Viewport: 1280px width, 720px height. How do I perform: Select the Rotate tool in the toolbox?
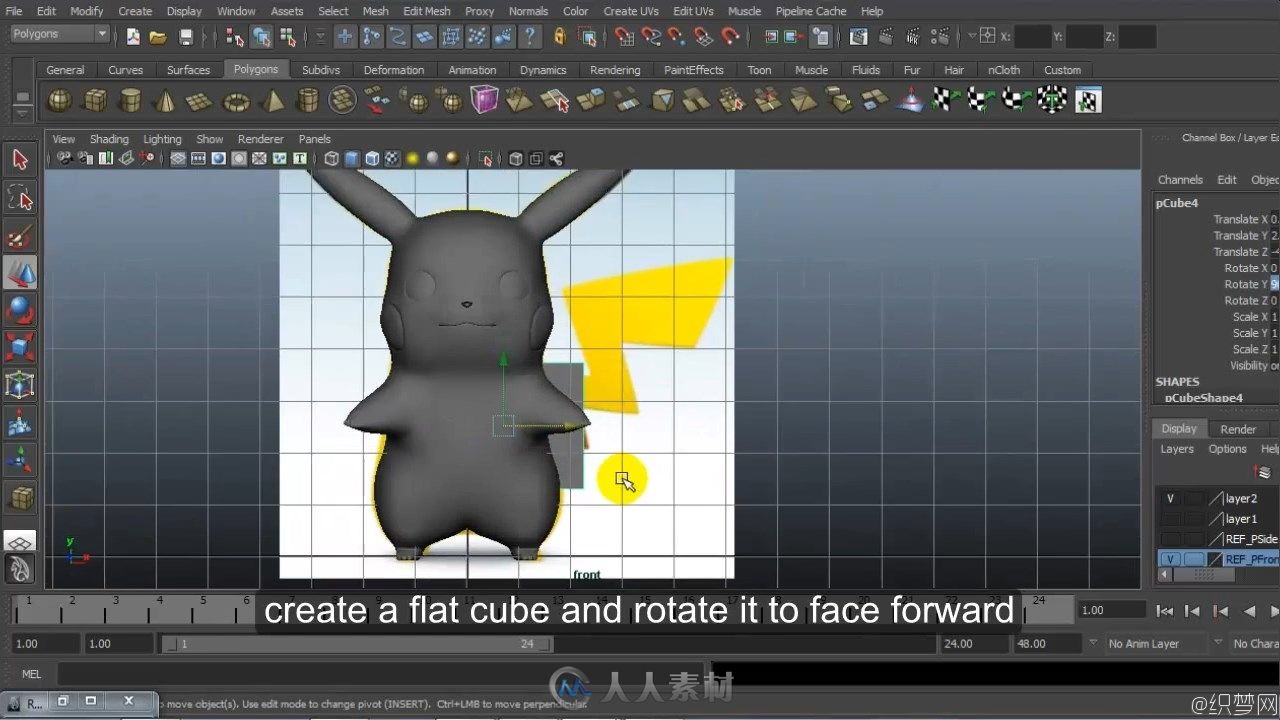pyautogui.click(x=20, y=310)
